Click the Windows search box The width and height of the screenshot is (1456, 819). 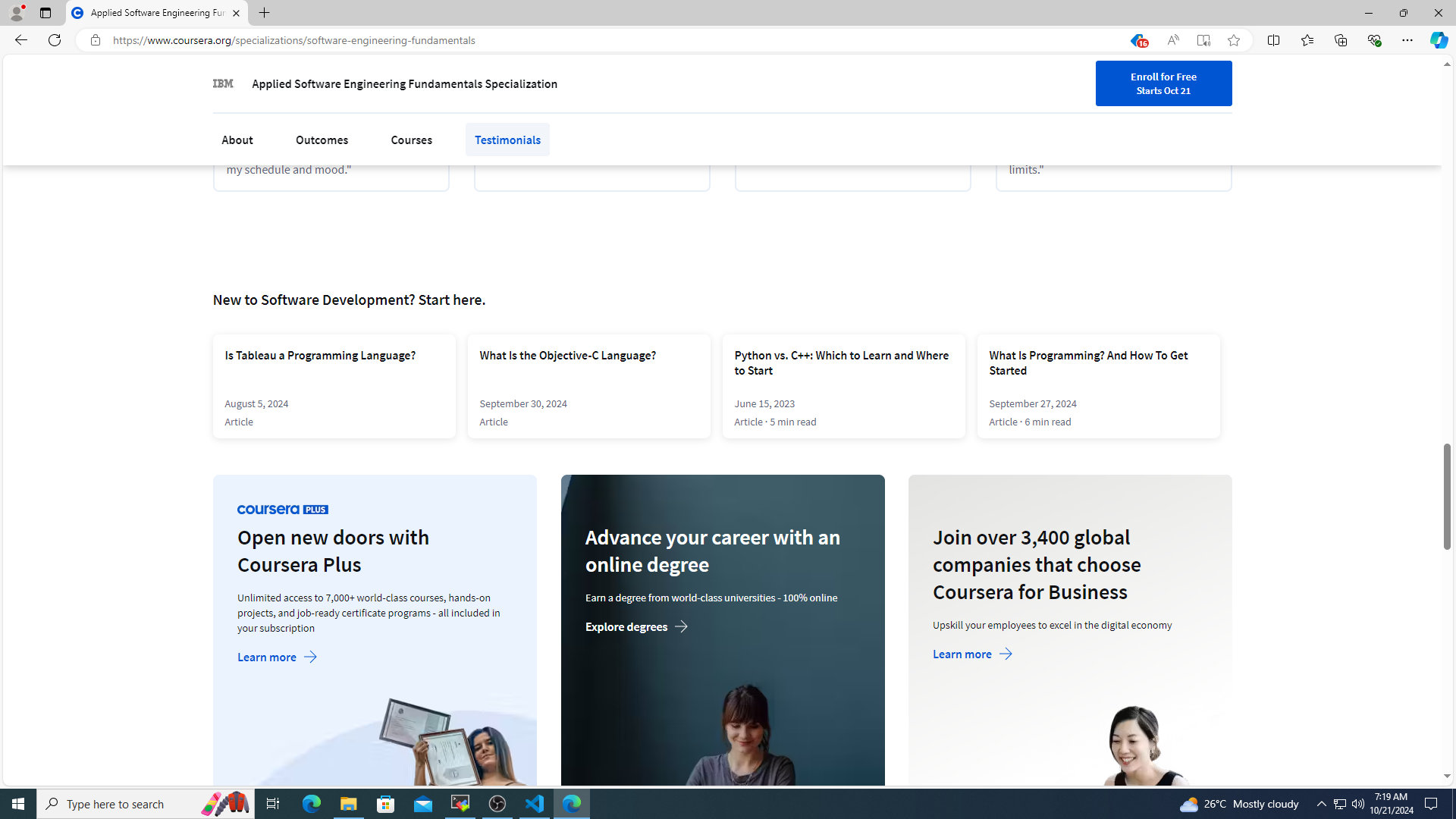(145, 804)
